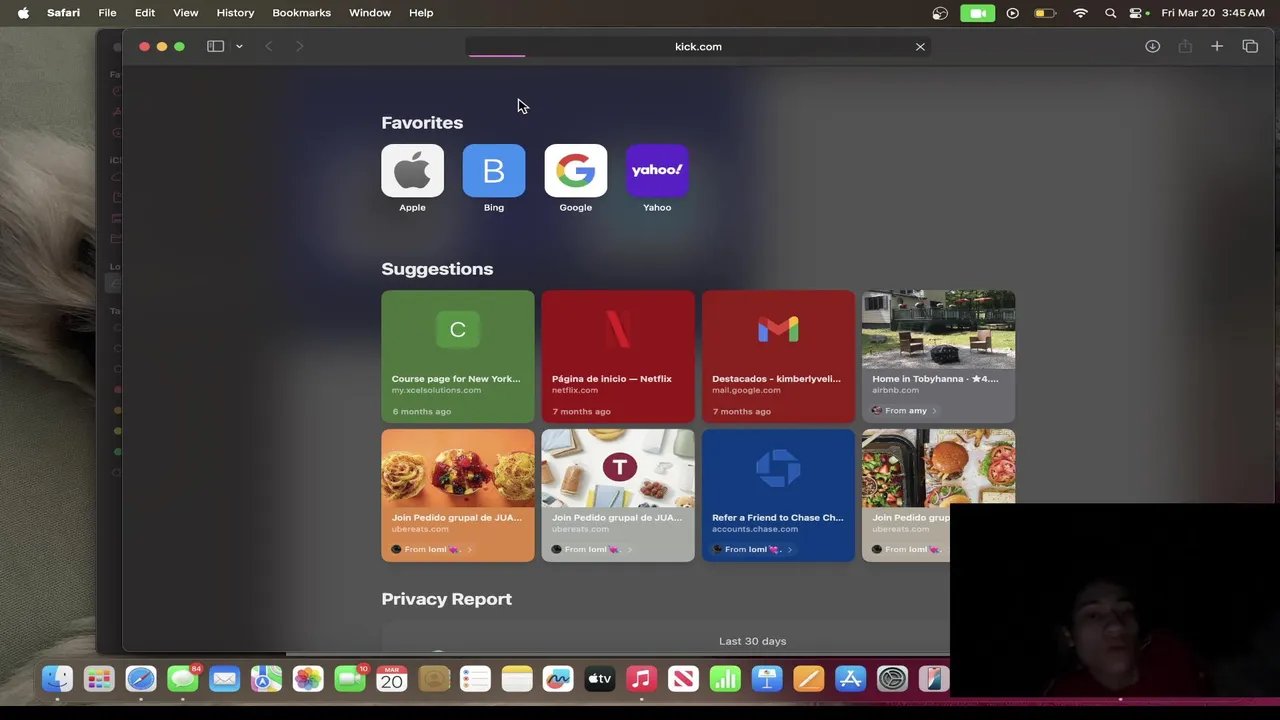The image size is (1280, 720).
Task: Open Music from the Dock
Action: [x=642, y=680]
